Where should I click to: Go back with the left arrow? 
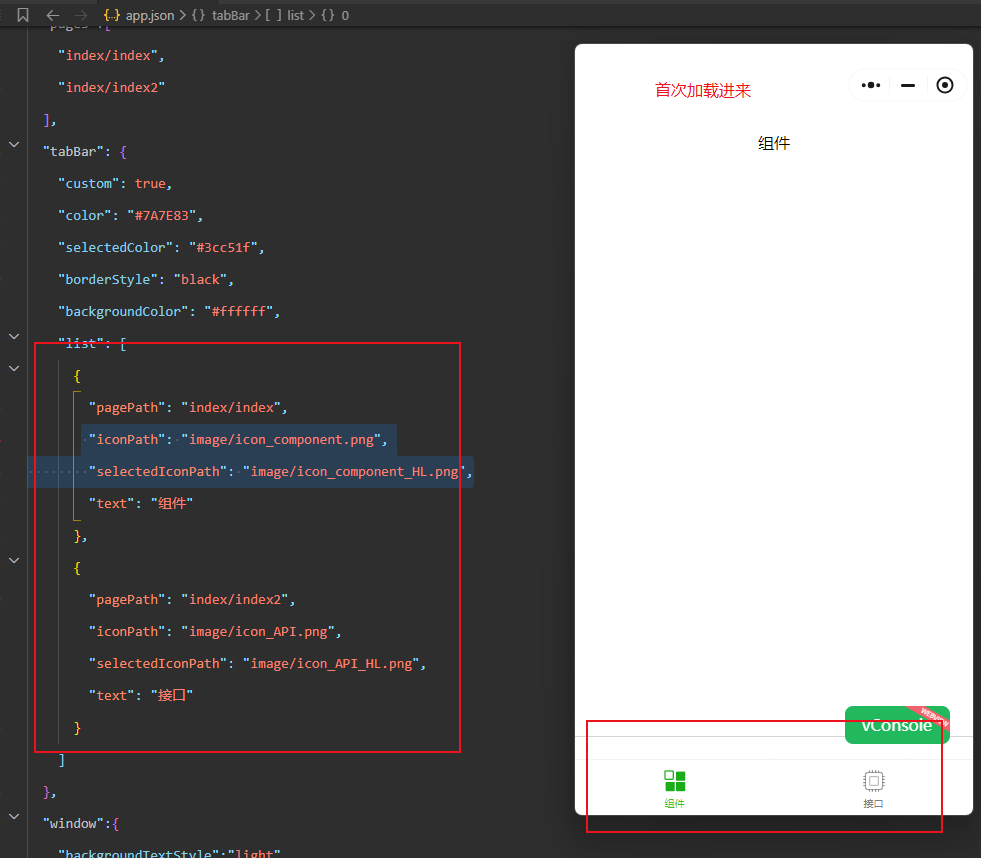[53, 15]
